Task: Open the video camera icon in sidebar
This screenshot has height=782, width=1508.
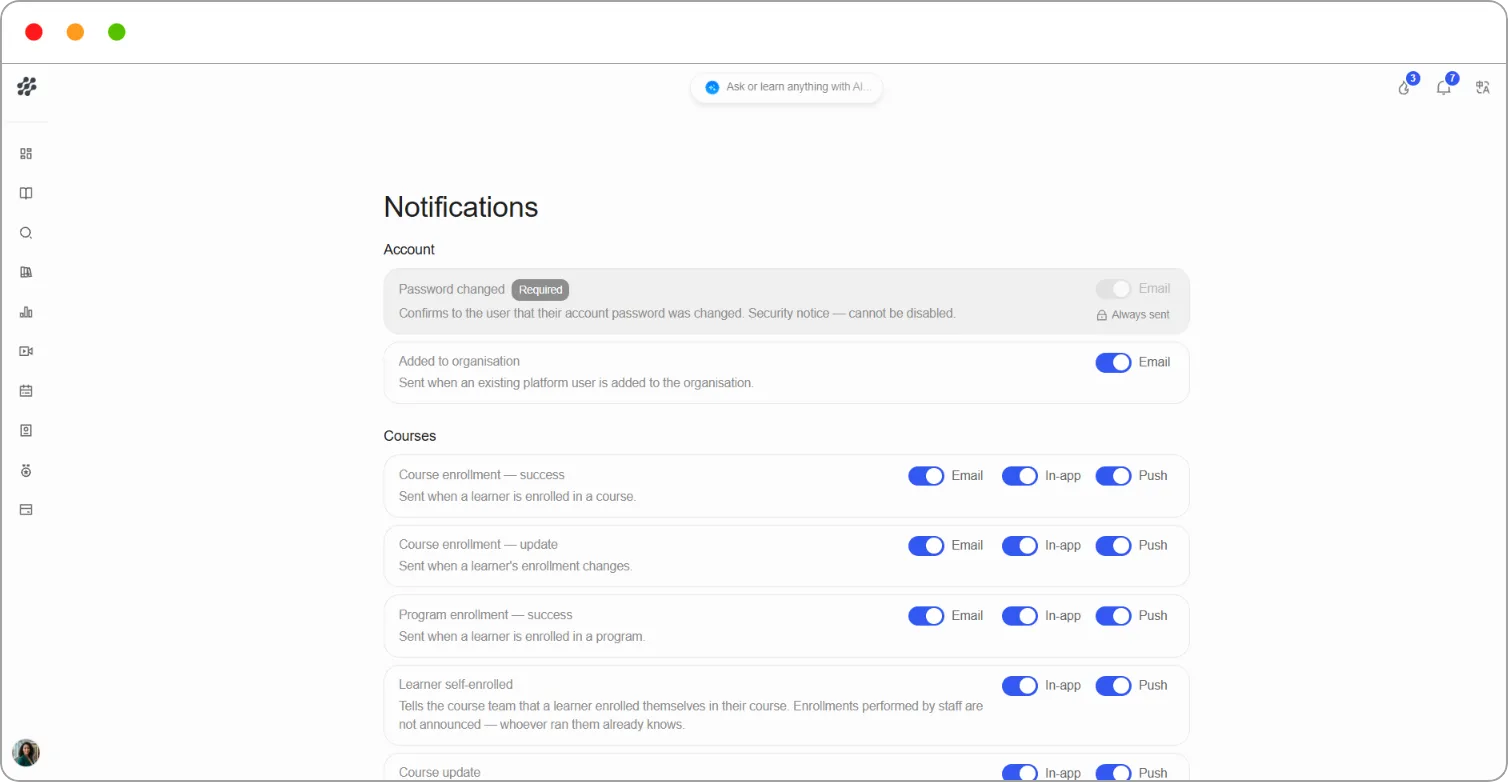Action: tap(26, 351)
